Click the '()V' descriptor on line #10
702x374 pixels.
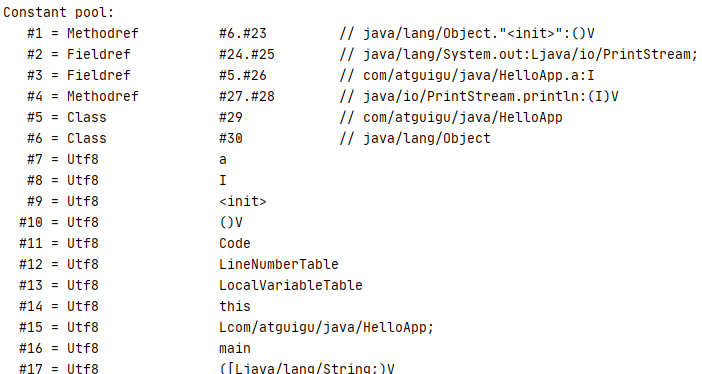pyautogui.click(x=231, y=223)
